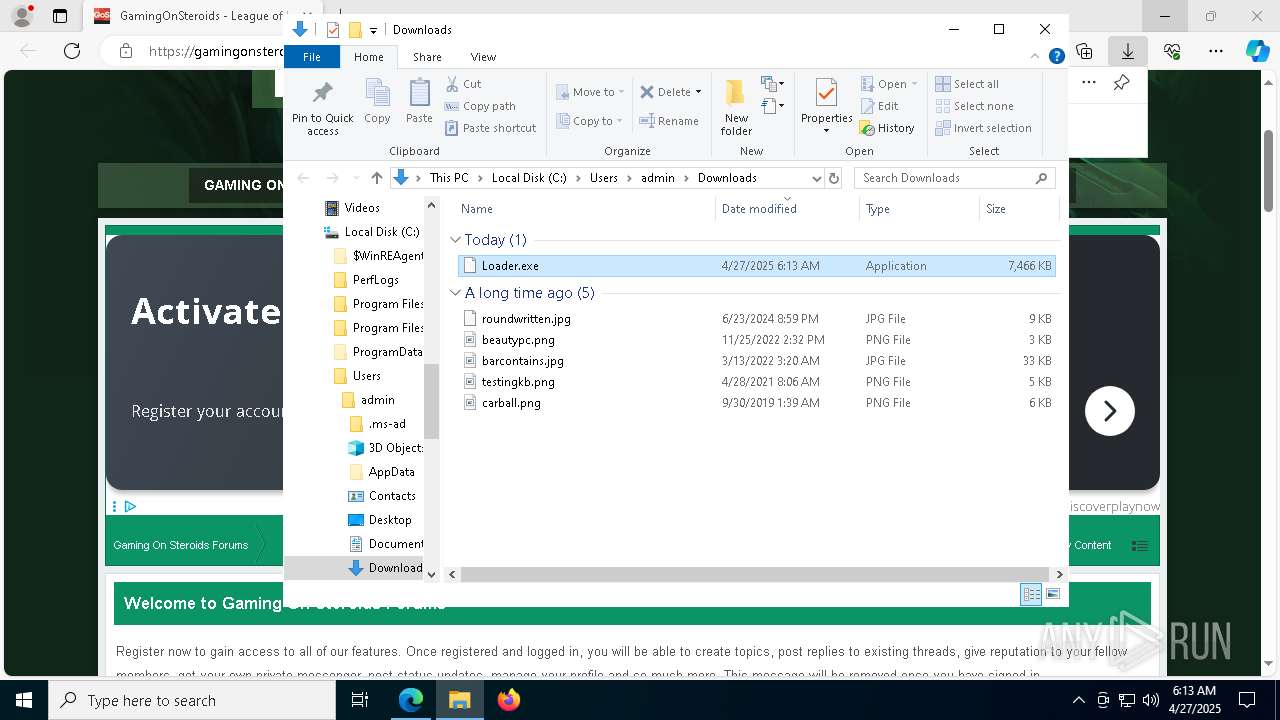Click Select all in ribbon
Viewport: 1280px width, 720px height.
click(967, 84)
